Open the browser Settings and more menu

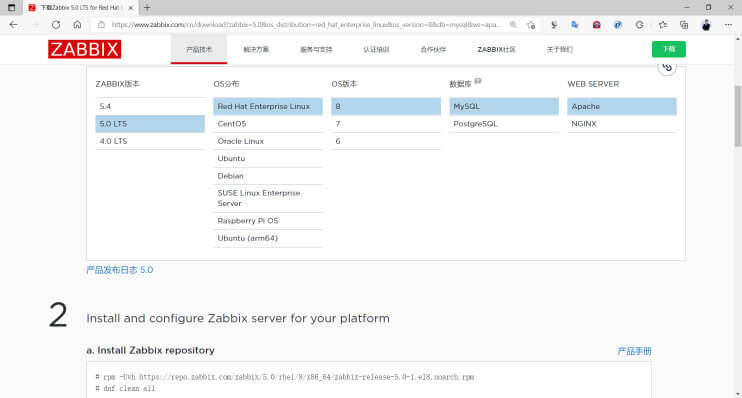click(728, 25)
